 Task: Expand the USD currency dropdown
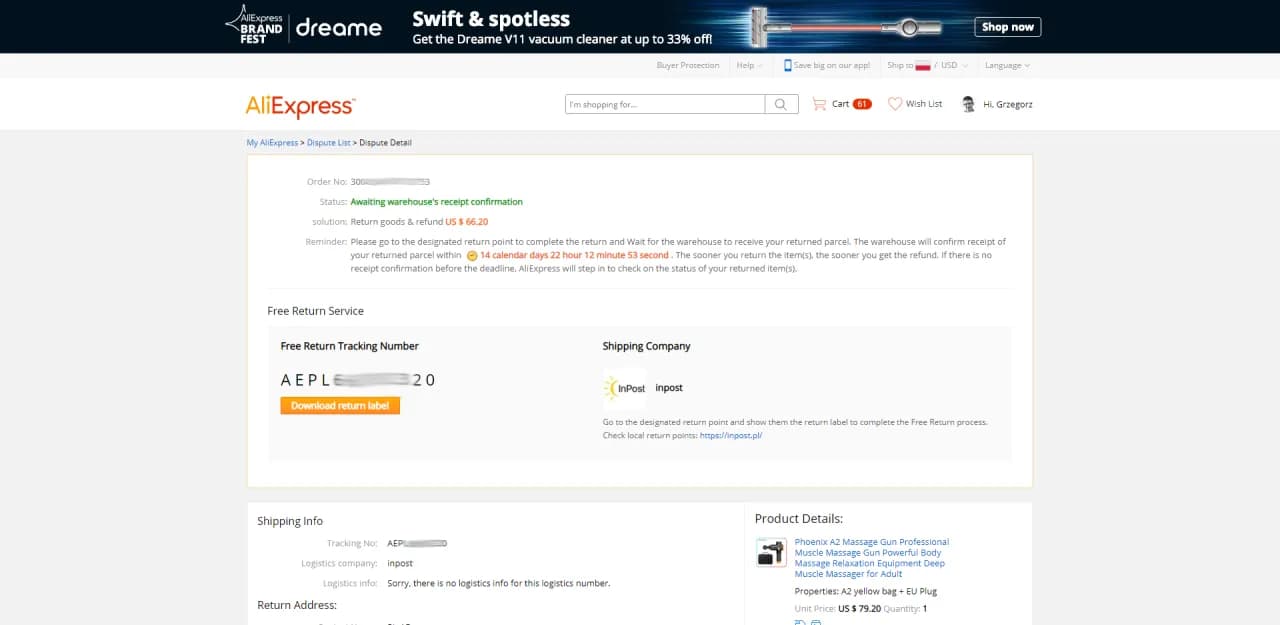coord(952,65)
